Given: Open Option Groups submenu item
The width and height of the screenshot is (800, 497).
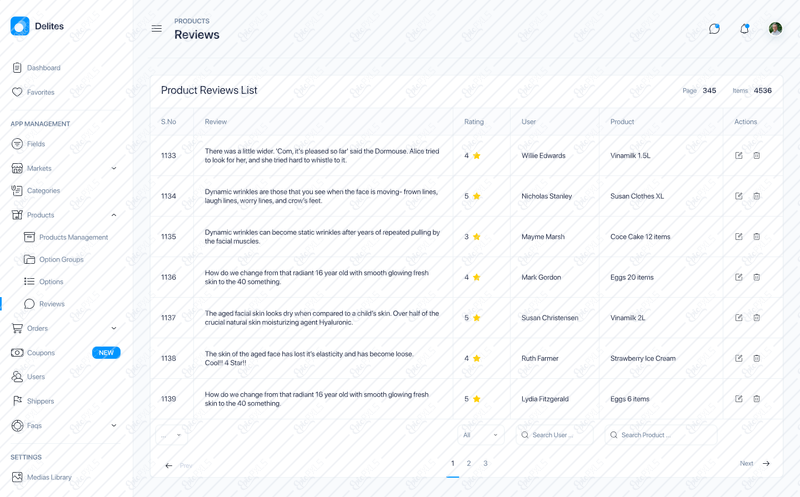Looking at the screenshot, I should coord(54,259).
